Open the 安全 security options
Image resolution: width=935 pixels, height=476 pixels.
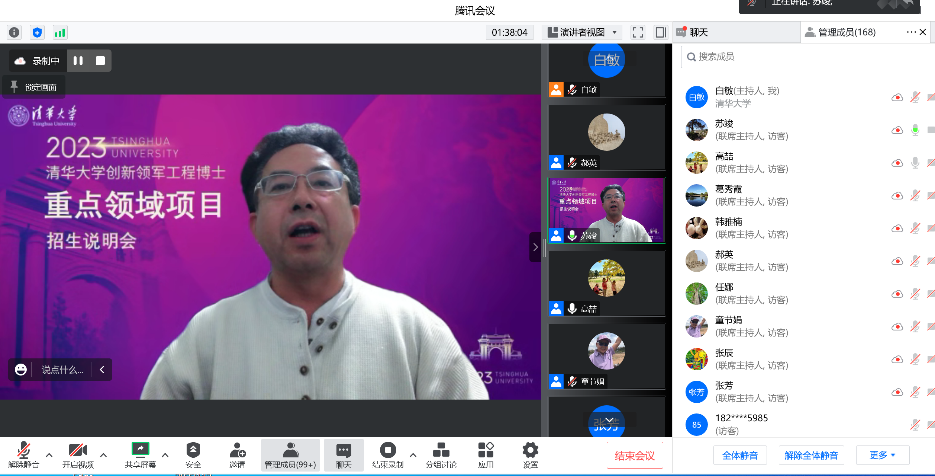(193, 455)
